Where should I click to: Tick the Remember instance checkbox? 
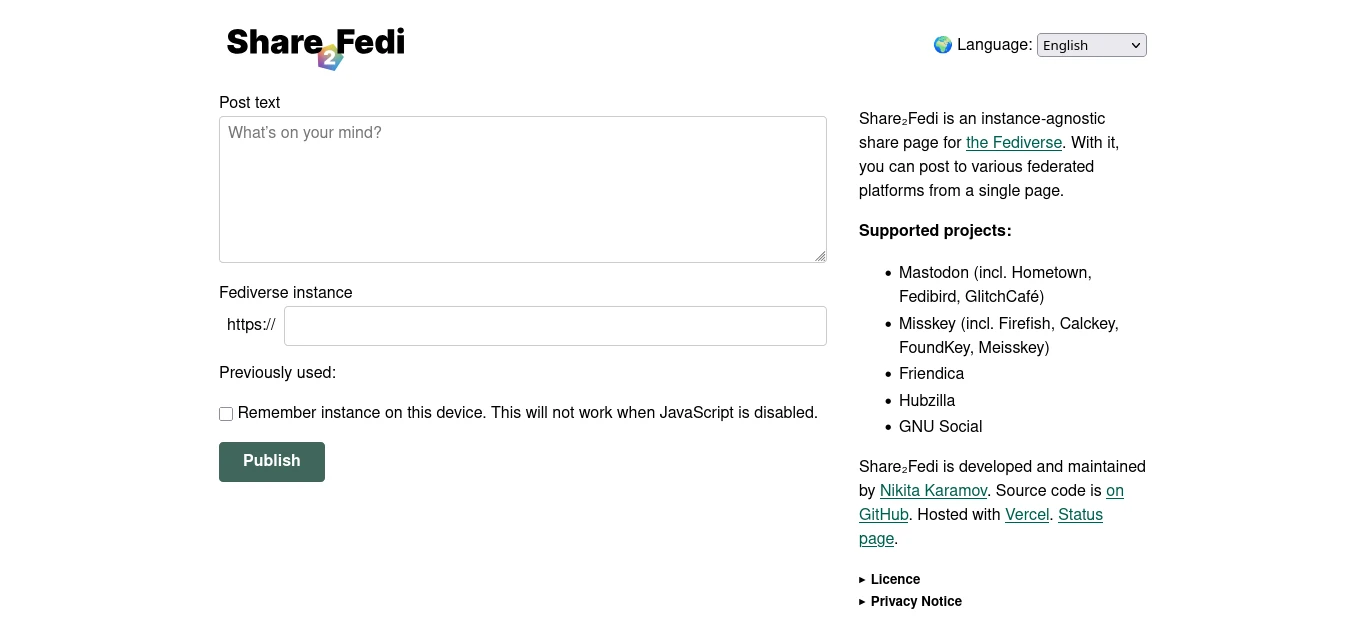click(x=226, y=414)
